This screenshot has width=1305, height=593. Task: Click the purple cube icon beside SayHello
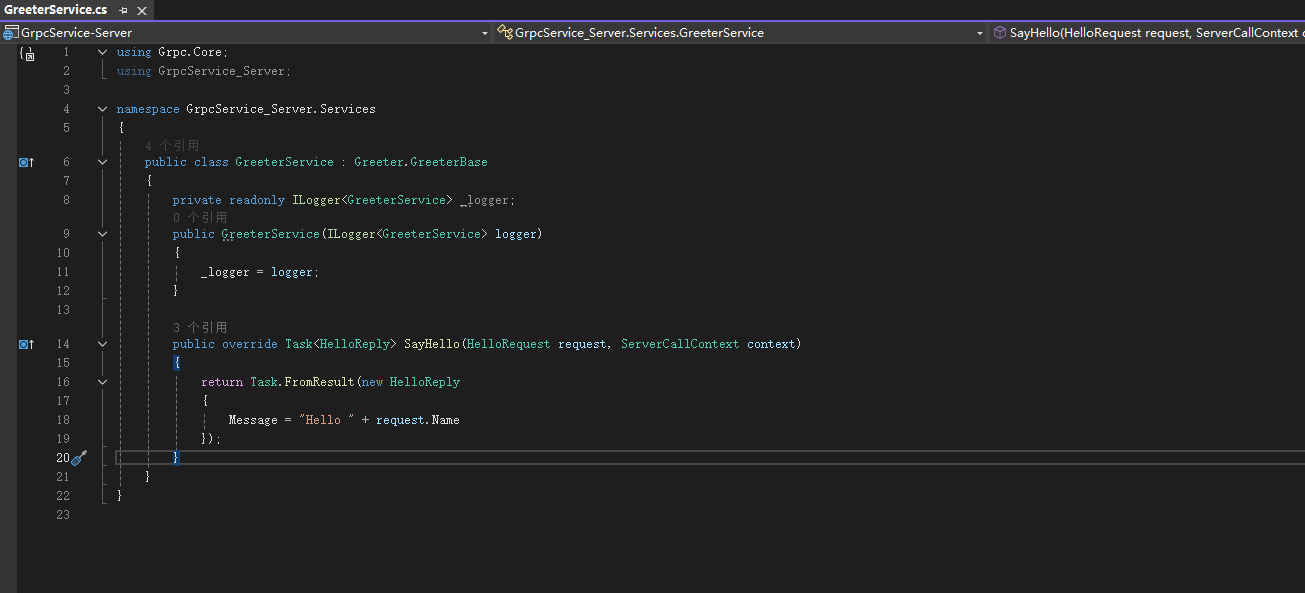click(x=999, y=33)
